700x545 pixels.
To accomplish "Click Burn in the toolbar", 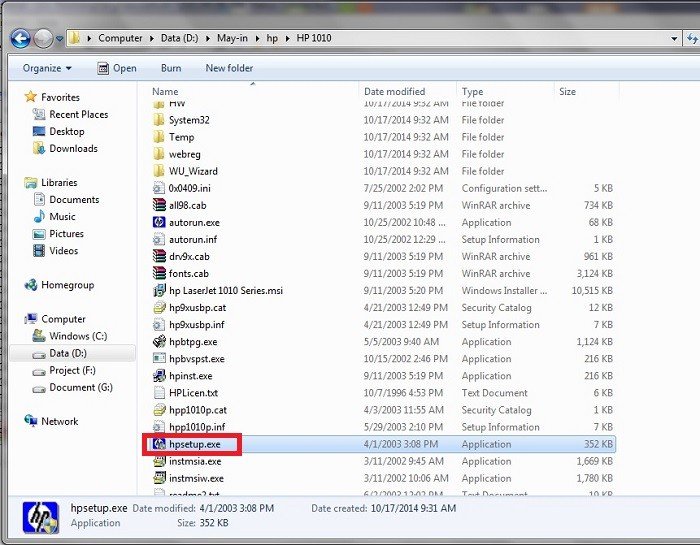I will coord(171,68).
